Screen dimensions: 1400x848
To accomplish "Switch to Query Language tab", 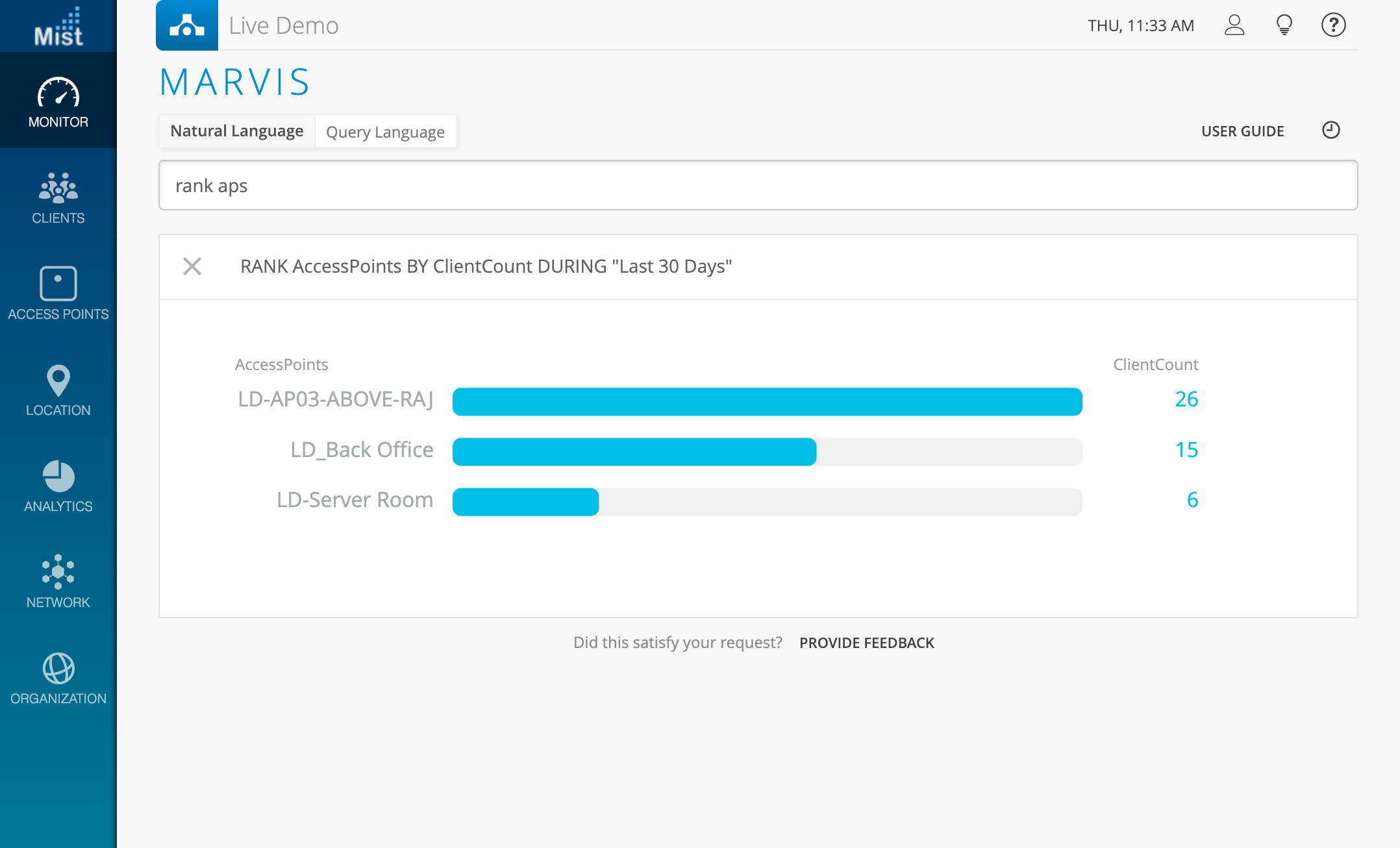I will point(385,132).
